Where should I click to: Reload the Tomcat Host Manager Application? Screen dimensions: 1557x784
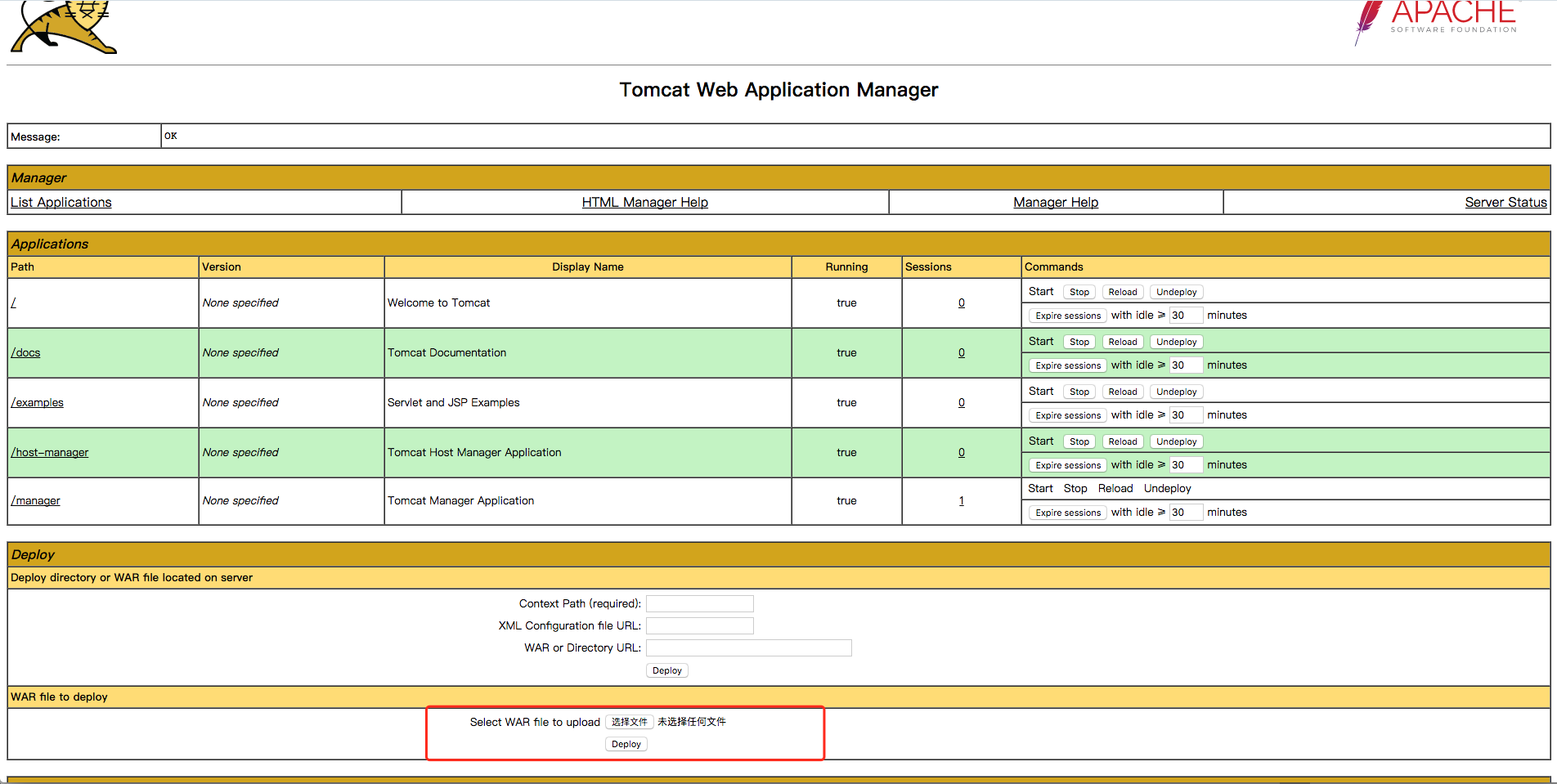click(x=1123, y=441)
